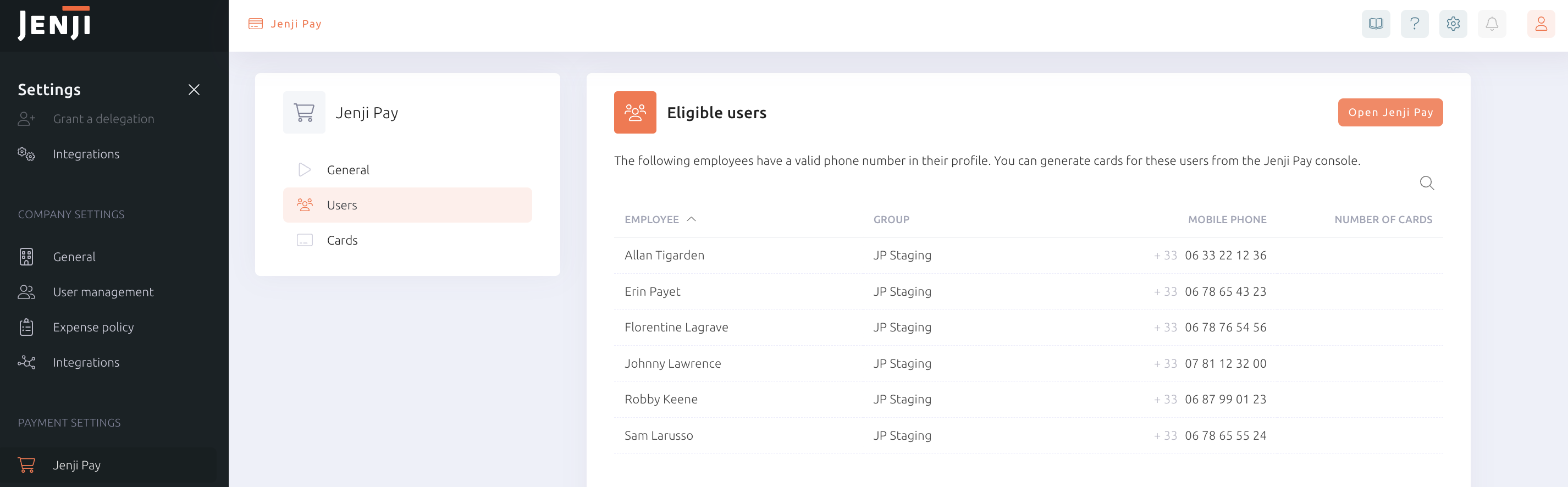Sort by Number of Cards column header
The height and width of the screenshot is (487, 1568).
[1382, 220]
